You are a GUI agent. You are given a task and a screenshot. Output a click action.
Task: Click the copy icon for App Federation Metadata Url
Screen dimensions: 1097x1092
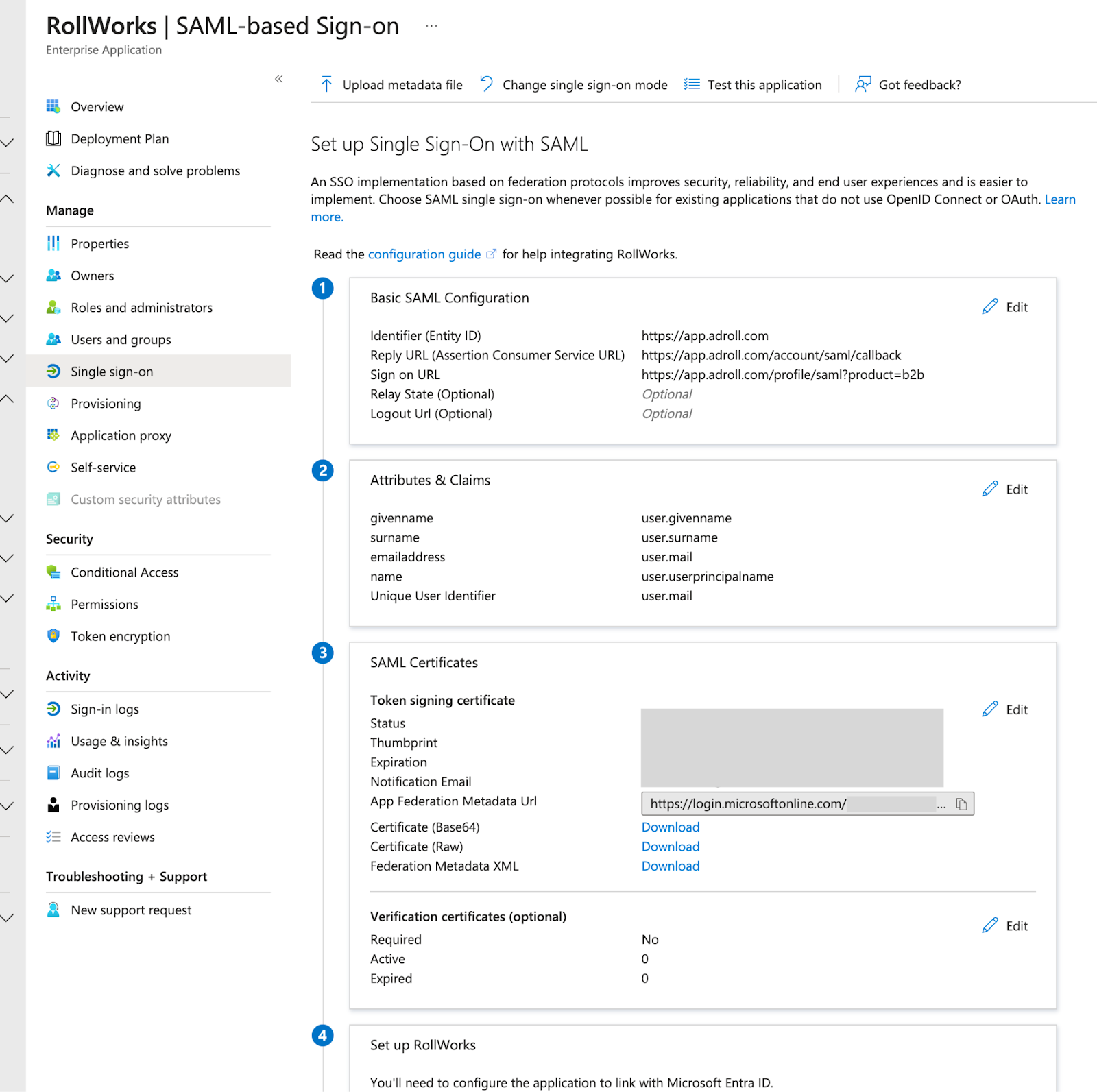pos(961,804)
